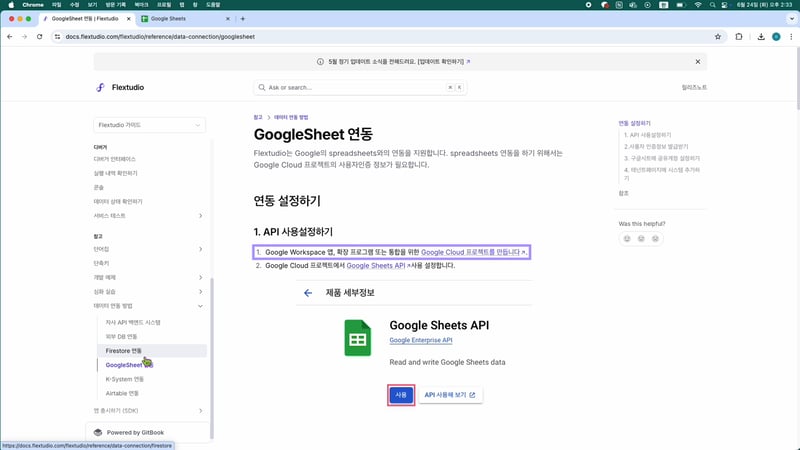
Task: Jump to 3. 구글시트에 공유계정 설정하기
Action: (x=662, y=159)
